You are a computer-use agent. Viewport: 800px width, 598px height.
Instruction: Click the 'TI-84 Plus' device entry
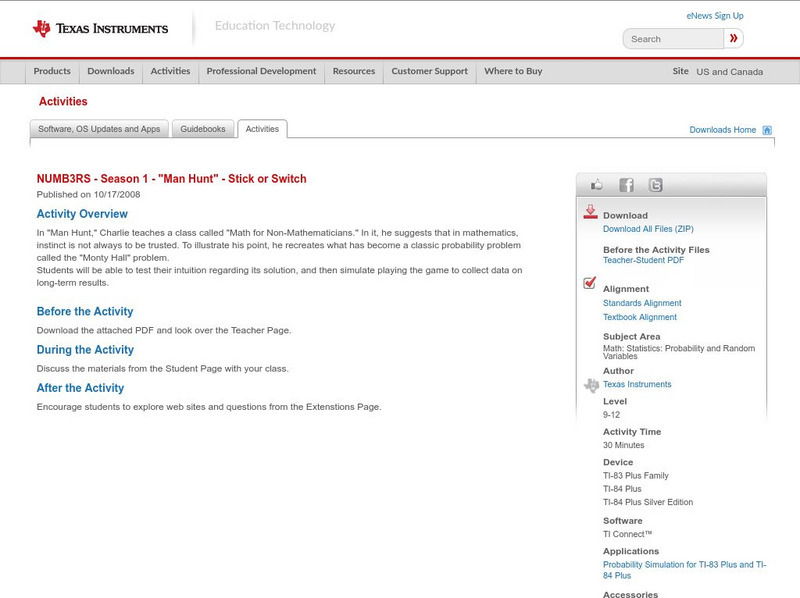coord(622,489)
